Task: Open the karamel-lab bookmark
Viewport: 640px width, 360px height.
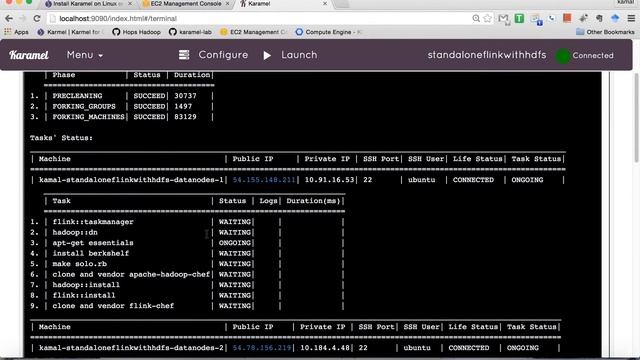Action: tap(190, 32)
